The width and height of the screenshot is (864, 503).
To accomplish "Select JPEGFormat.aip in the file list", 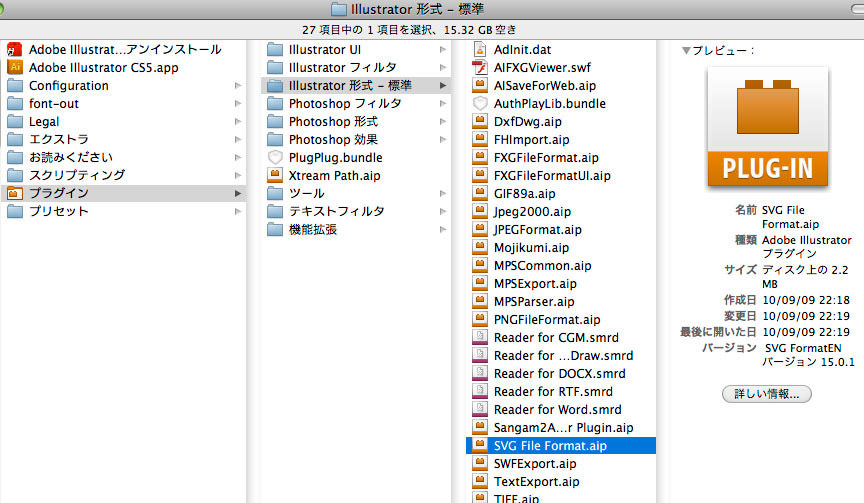I will [x=561, y=230].
